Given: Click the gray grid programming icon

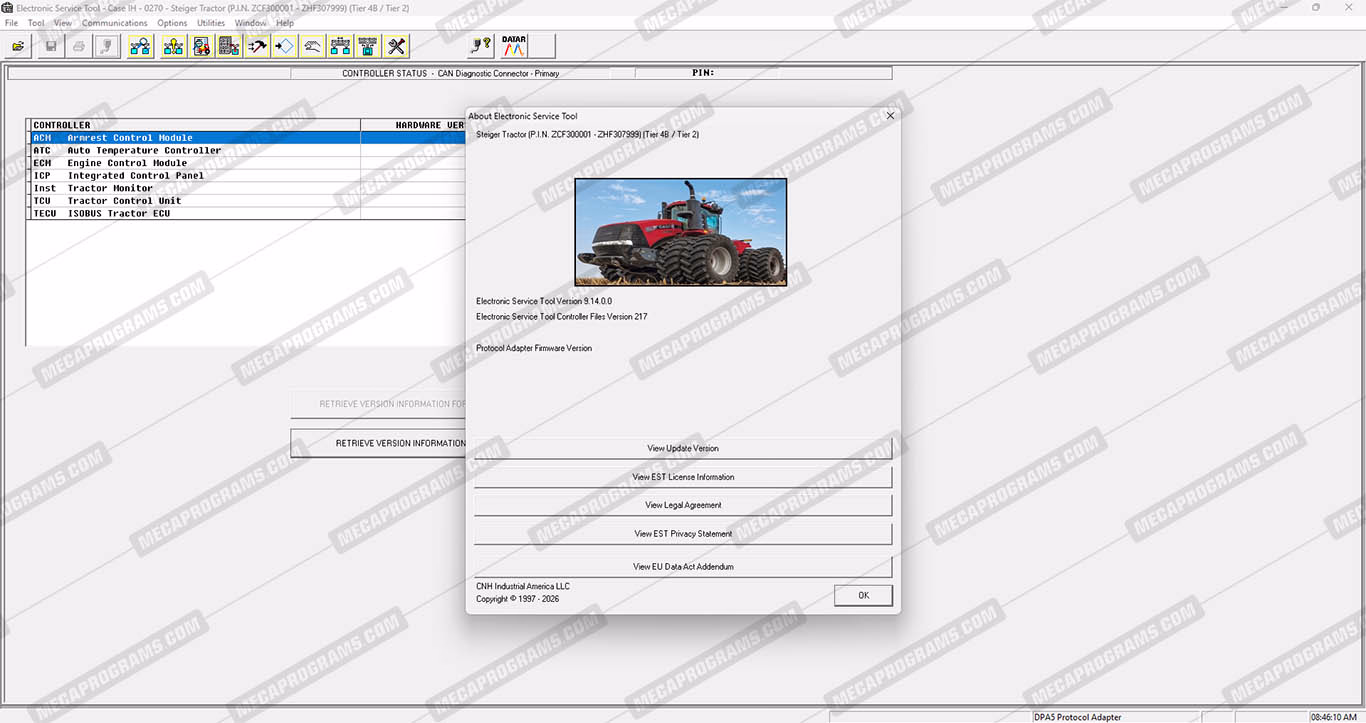Looking at the screenshot, I should coord(229,46).
